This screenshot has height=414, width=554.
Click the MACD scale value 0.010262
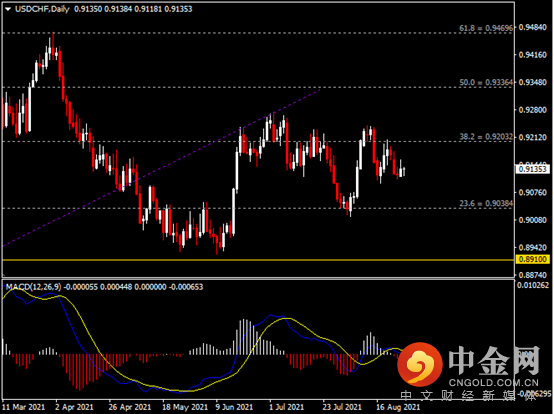click(533, 285)
